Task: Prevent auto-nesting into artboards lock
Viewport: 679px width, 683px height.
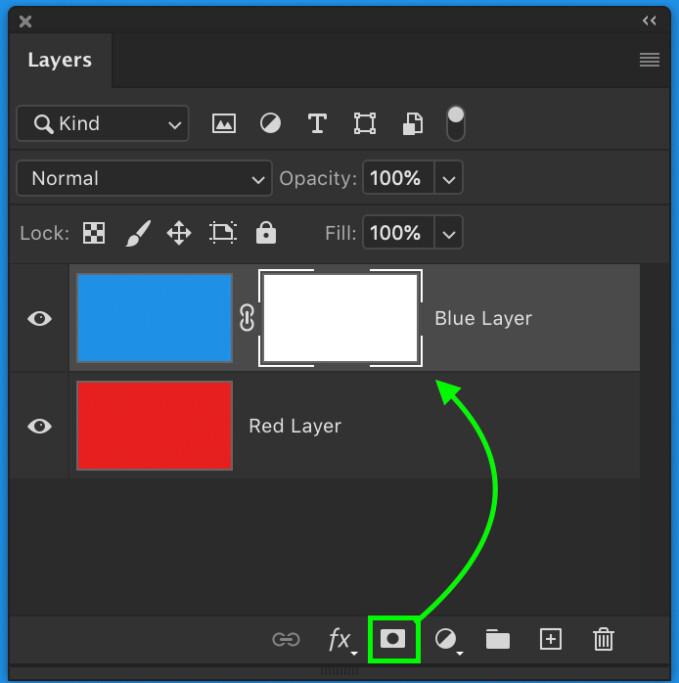Action: 223,233
